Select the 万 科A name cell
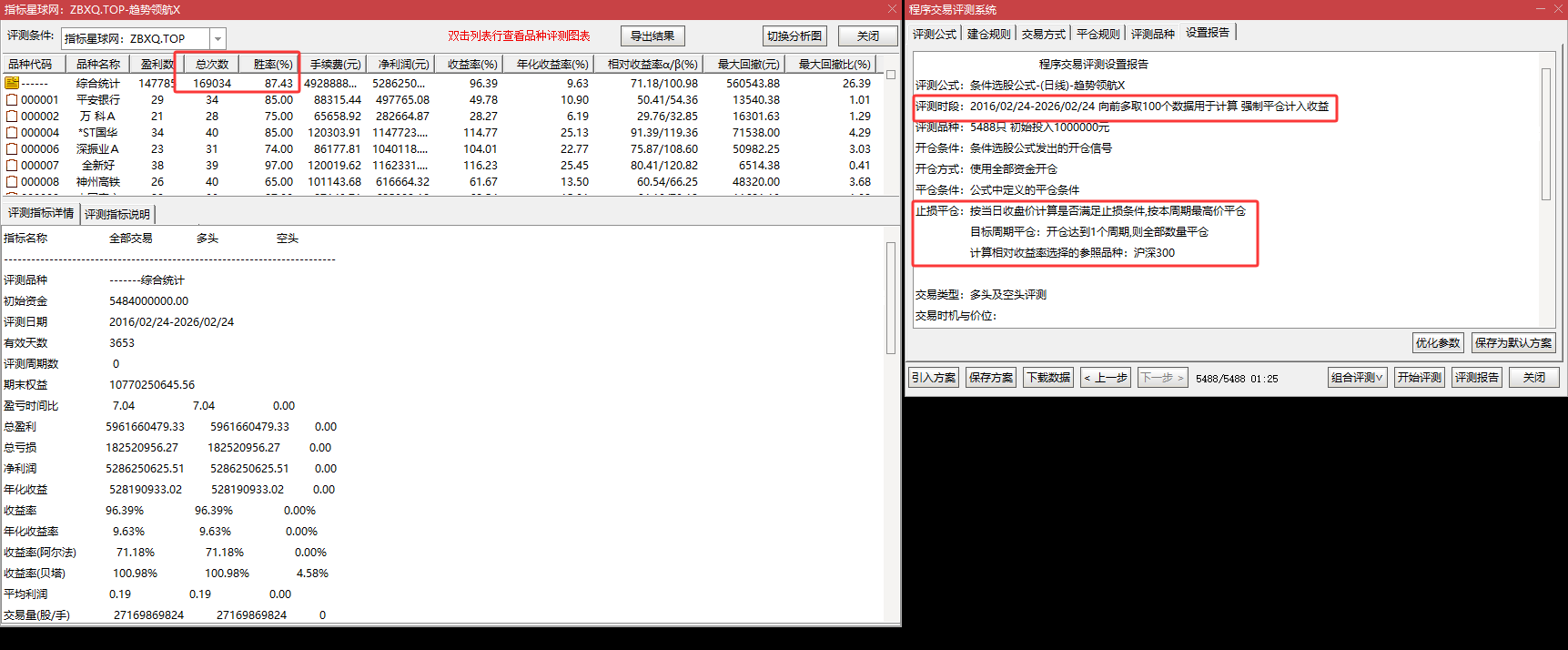Screen dimensions: 1568x650 98,117
